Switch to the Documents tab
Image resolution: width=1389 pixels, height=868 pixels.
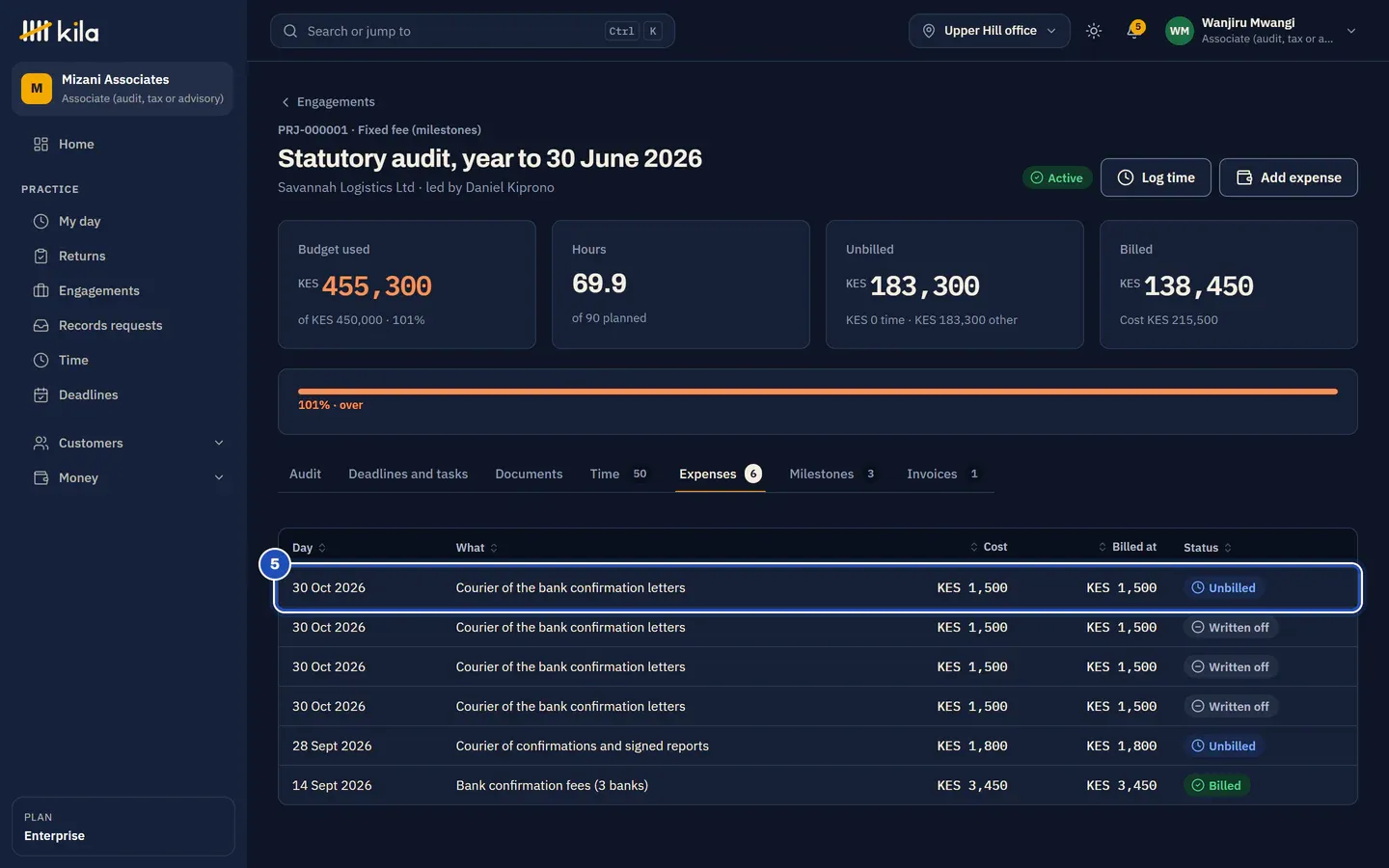pos(529,474)
